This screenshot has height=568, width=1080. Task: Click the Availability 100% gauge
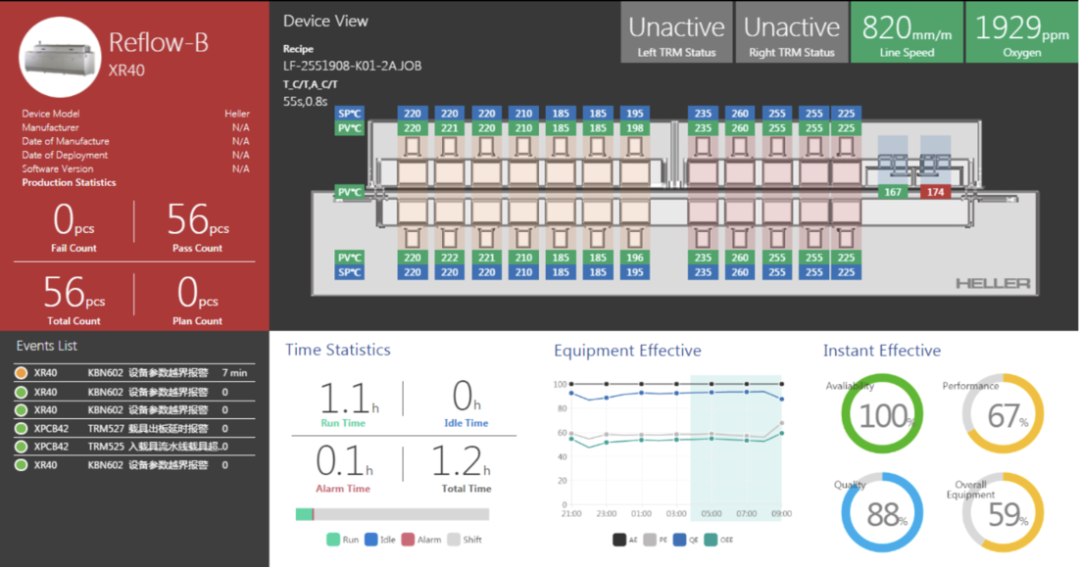(x=882, y=414)
